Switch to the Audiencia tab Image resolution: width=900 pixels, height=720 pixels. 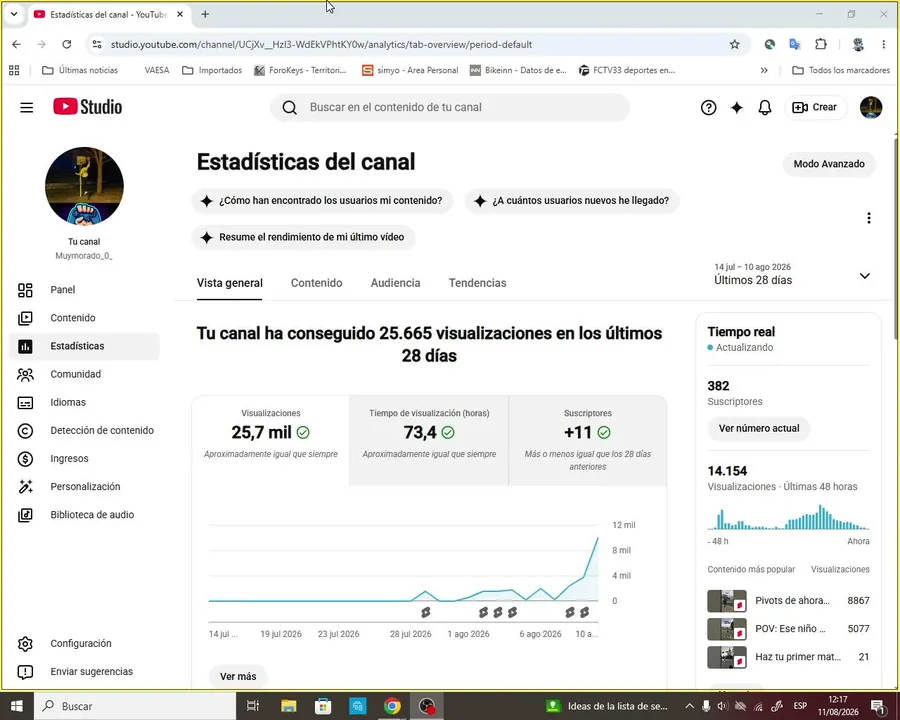tap(395, 283)
